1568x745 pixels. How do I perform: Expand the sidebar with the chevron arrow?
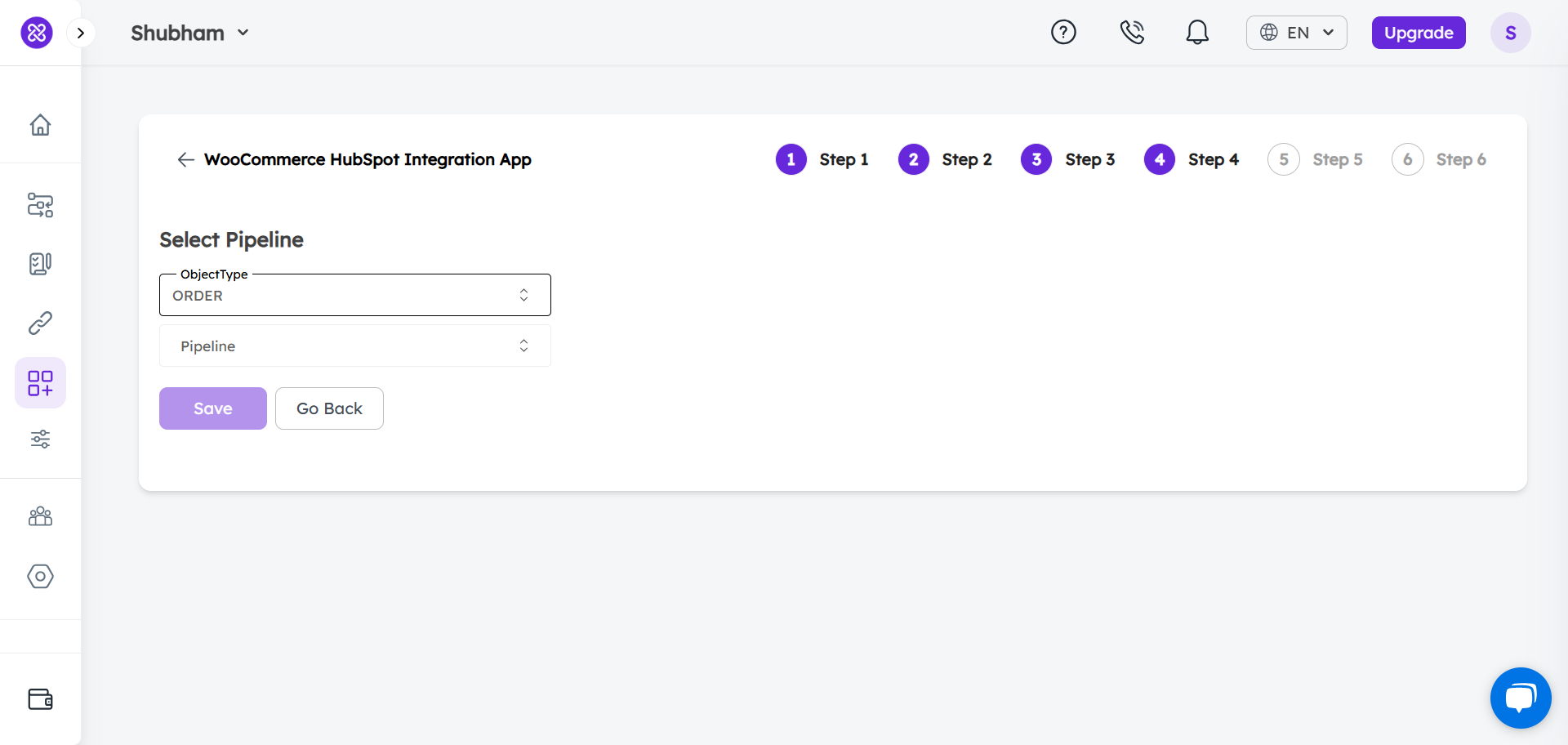[x=80, y=33]
